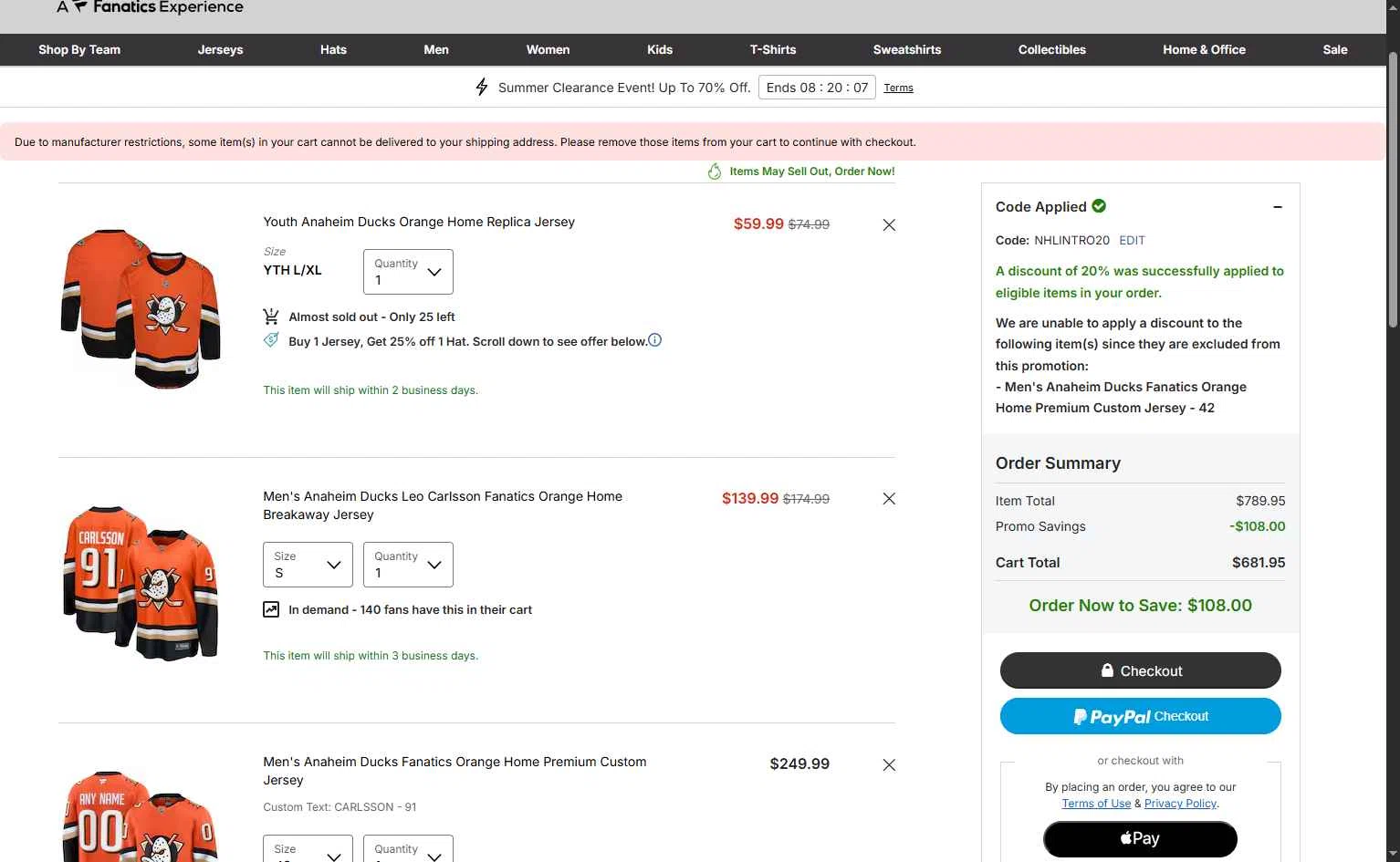Open the Hats menu
The width and height of the screenshot is (1400, 862).
coord(333,50)
